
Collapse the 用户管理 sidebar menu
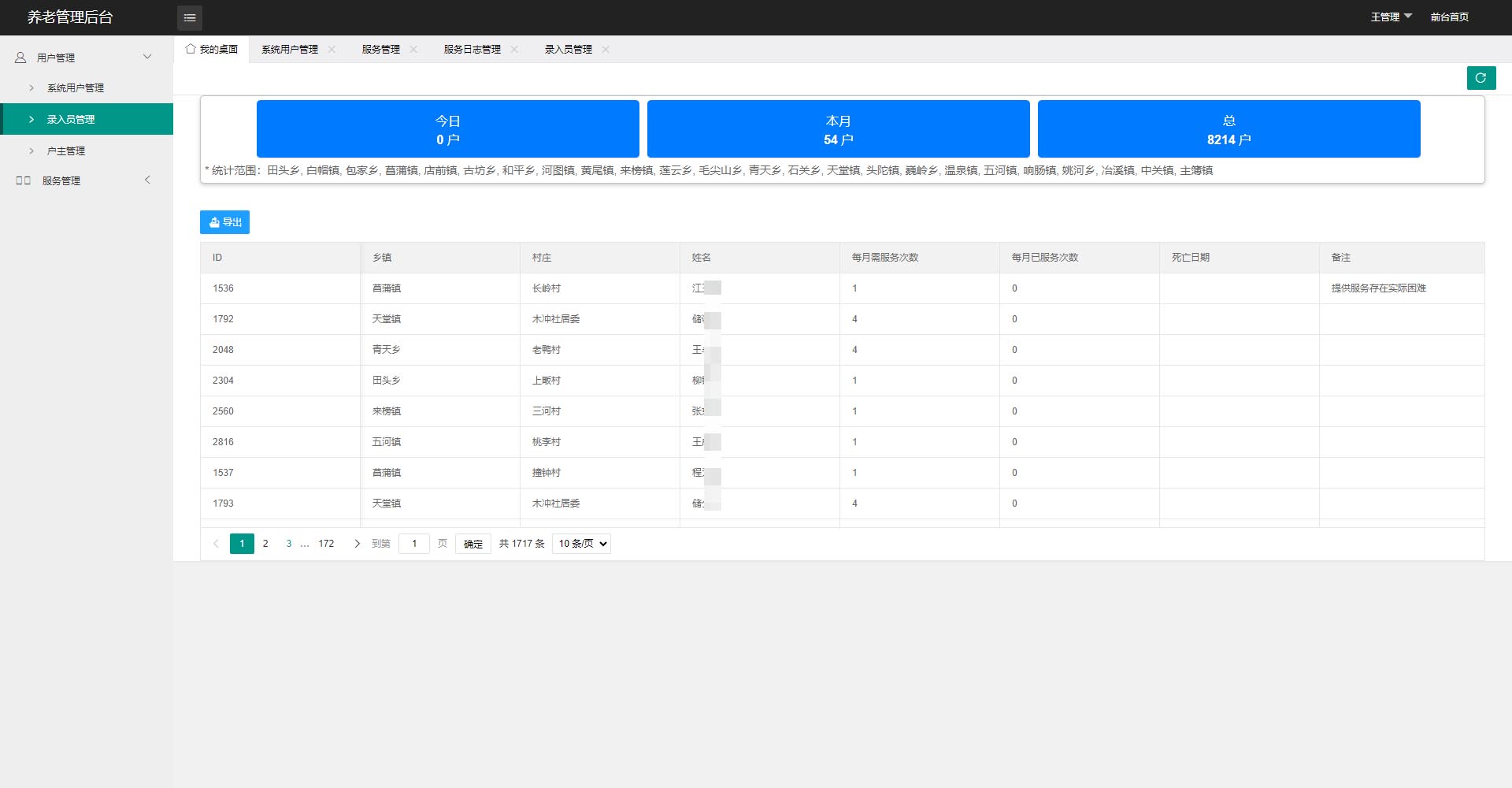pyautogui.click(x=147, y=57)
